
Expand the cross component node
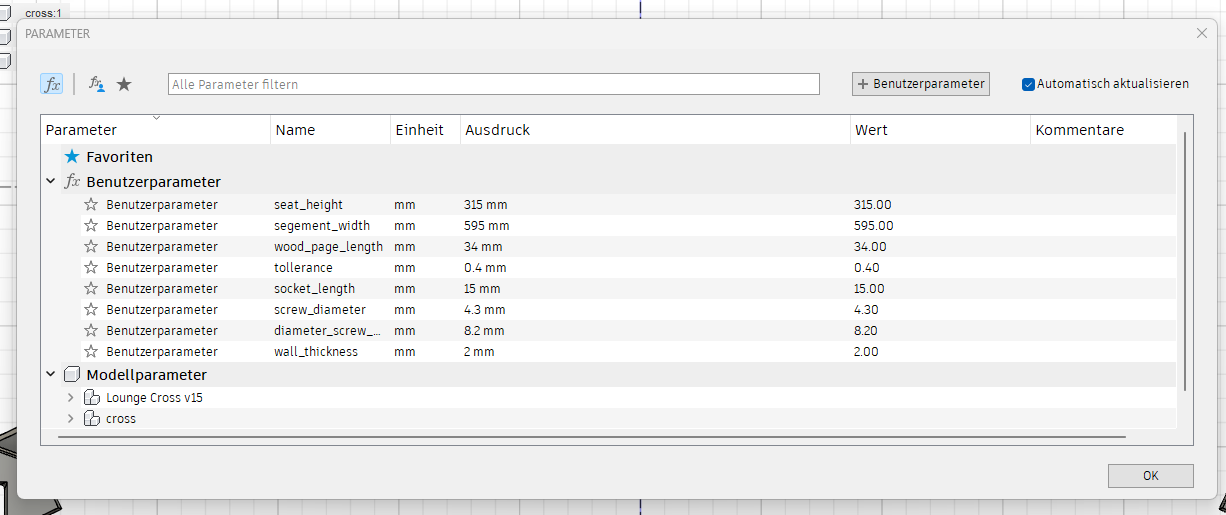(x=70, y=418)
